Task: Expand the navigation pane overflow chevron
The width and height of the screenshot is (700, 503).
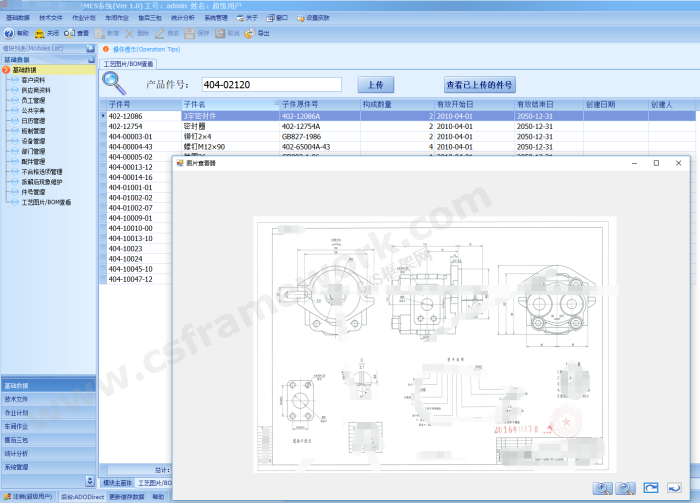Action: tap(90, 481)
